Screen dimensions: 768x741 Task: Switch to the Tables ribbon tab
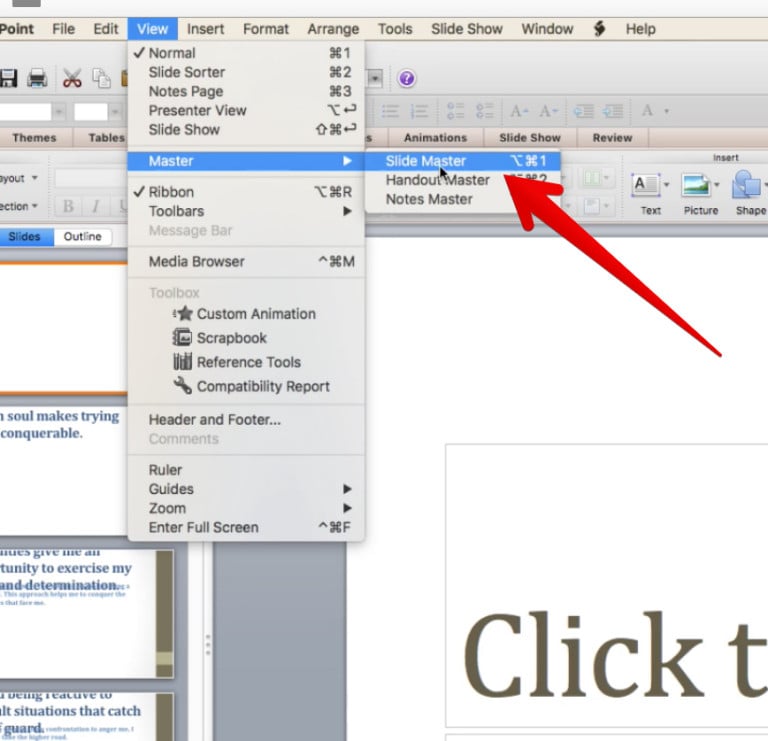(x=106, y=138)
